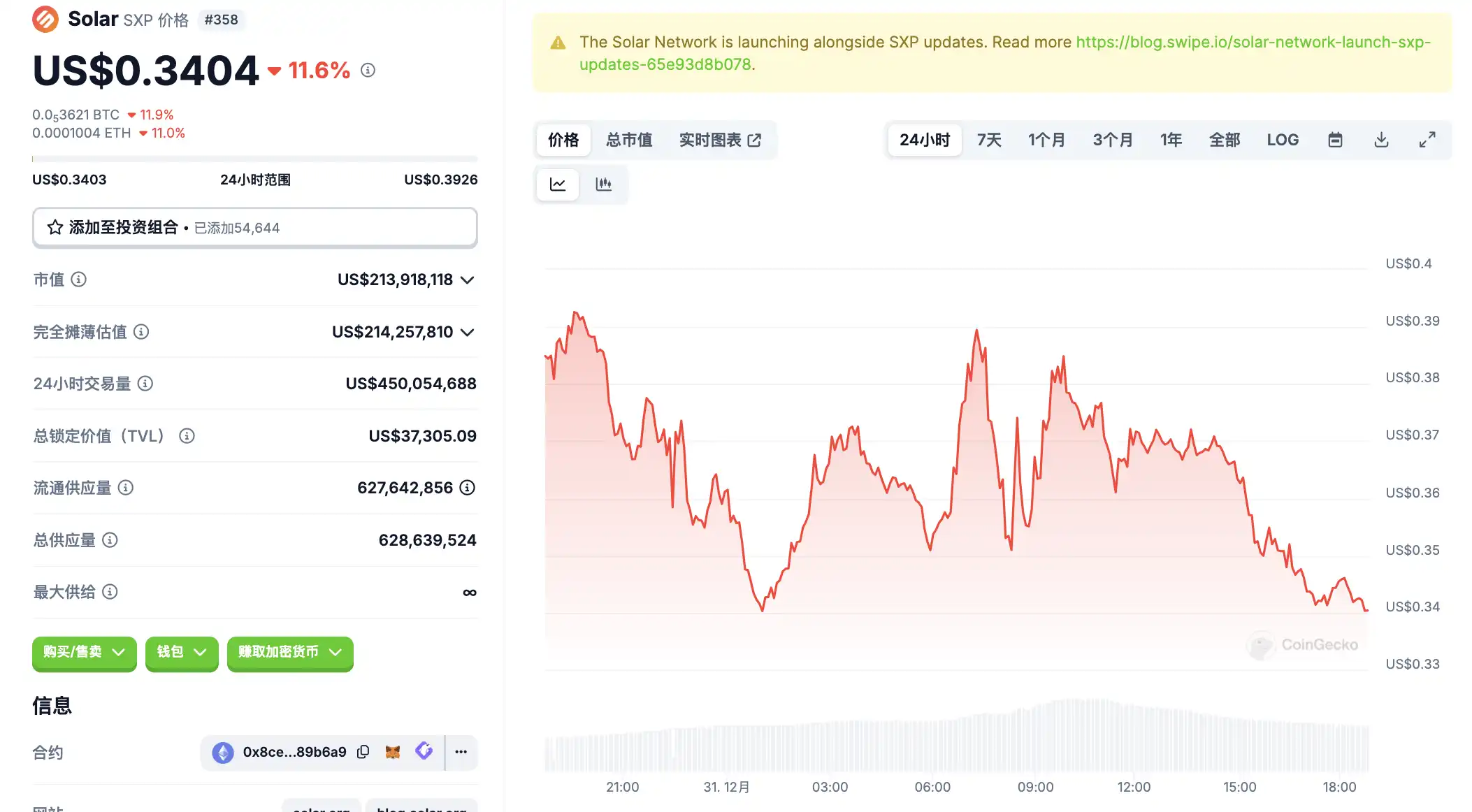Image resolution: width=1472 pixels, height=812 pixels.
Task: Switch to candlestick chart view icon
Action: coord(603,184)
